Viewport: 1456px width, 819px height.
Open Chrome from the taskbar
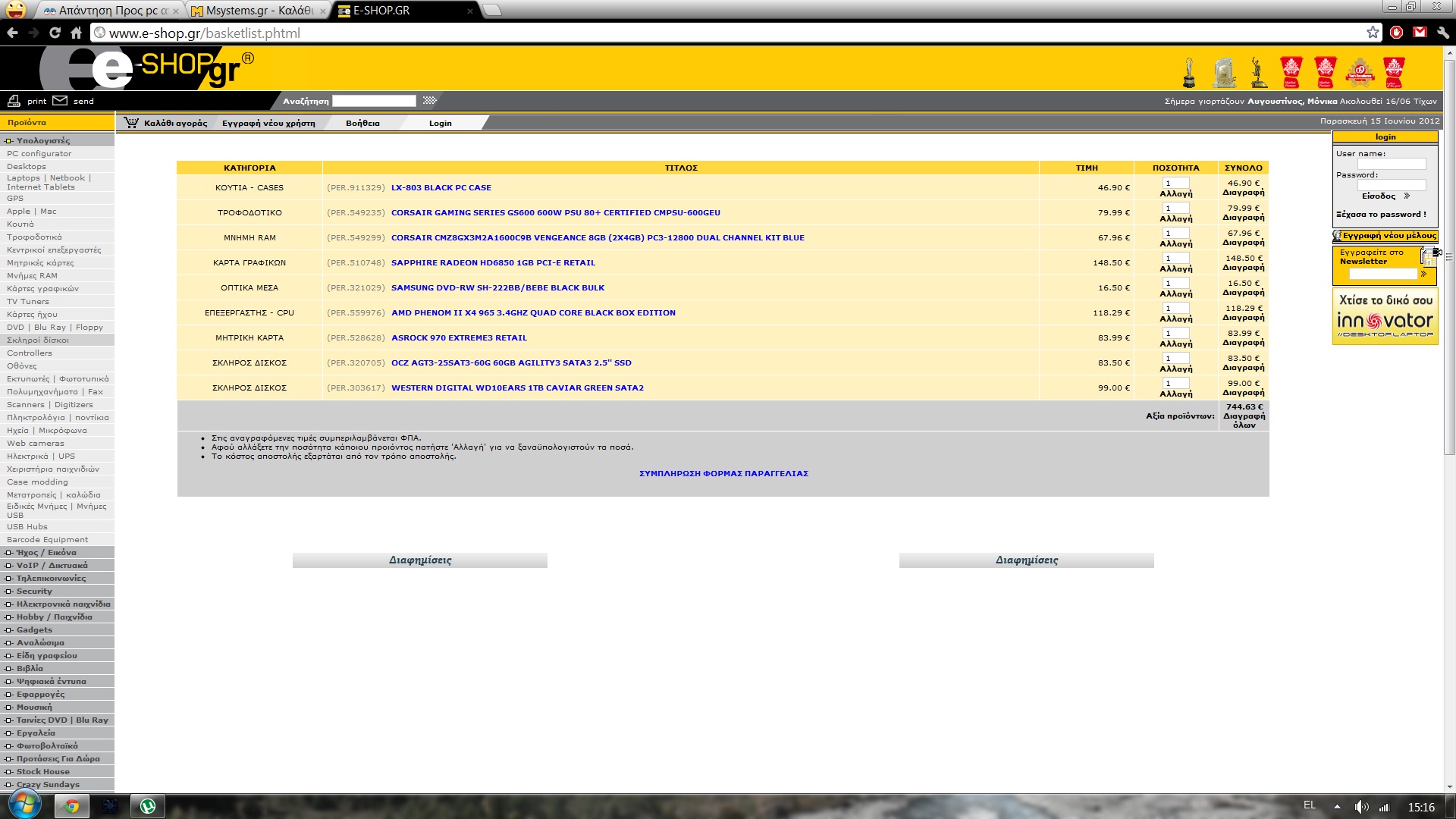72,806
